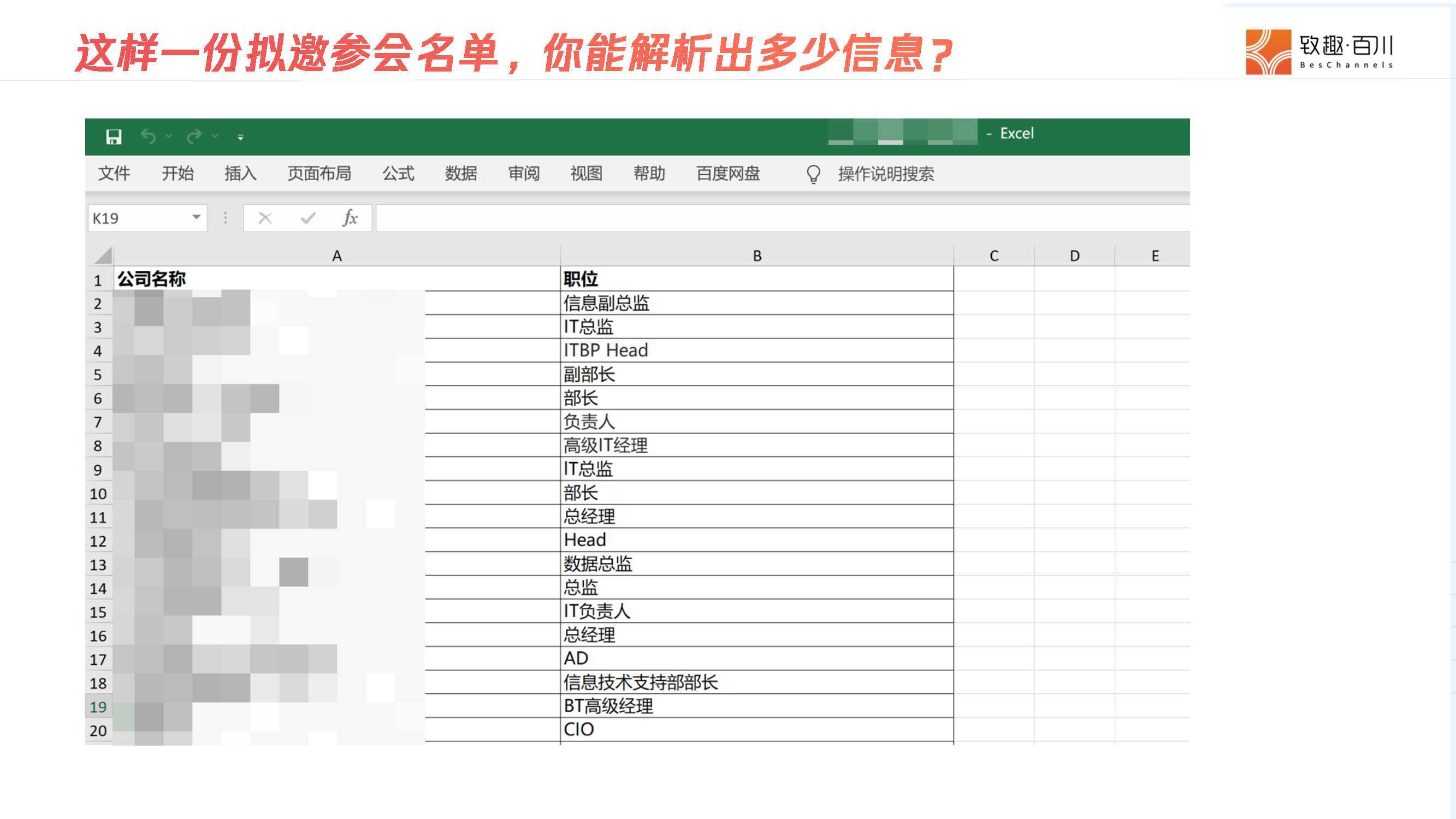
Task: Click inside the formula bar
Action: tap(783, 218)
